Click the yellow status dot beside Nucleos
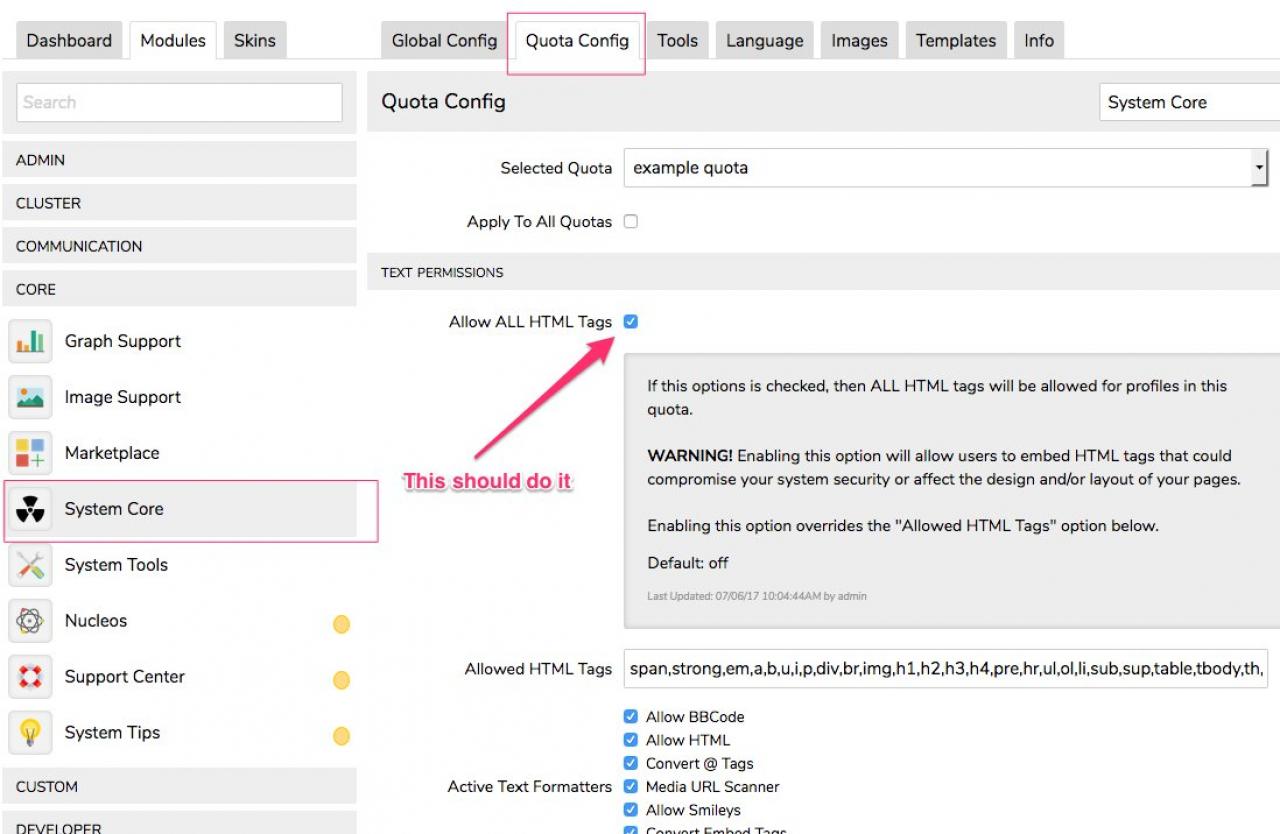1280x834 pixels. pyautogui.click(x=341, y=625)
